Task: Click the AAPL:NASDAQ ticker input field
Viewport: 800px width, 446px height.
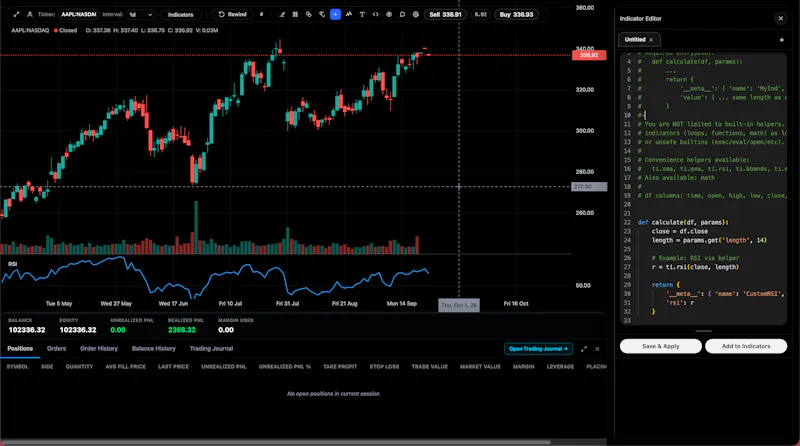Action: coord(79,14)
